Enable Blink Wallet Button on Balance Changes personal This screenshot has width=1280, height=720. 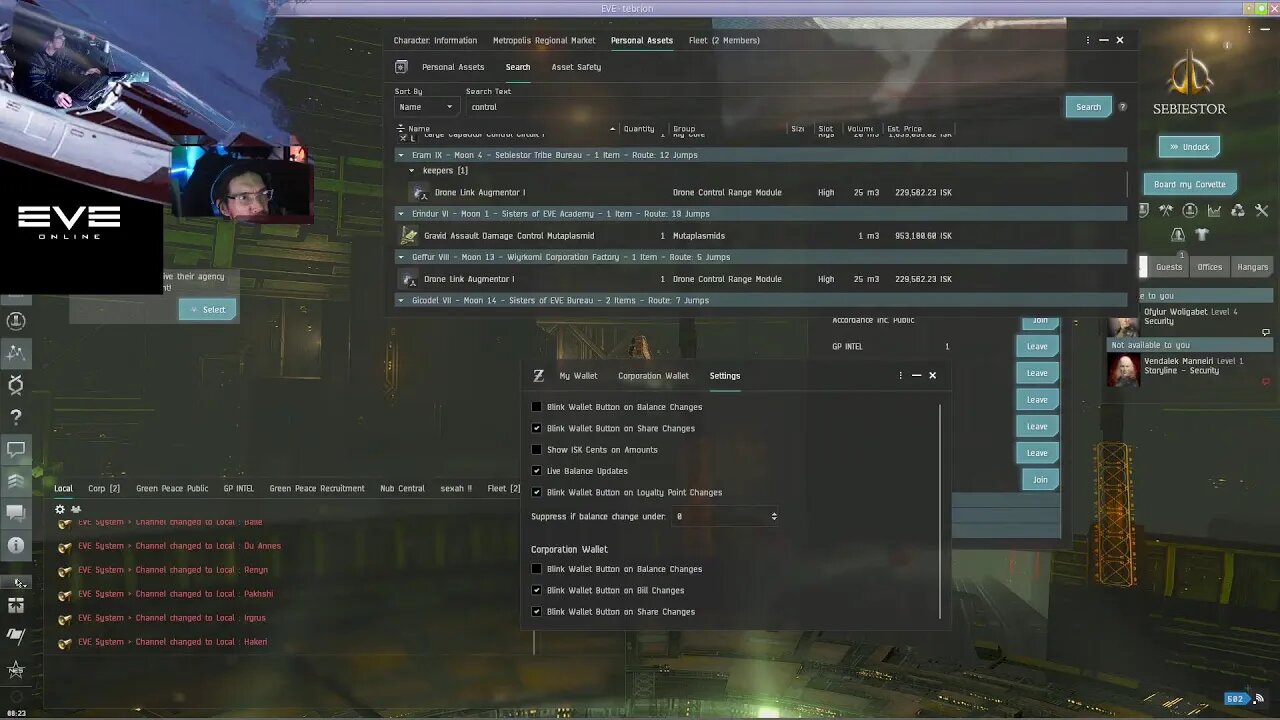[536, 407]
